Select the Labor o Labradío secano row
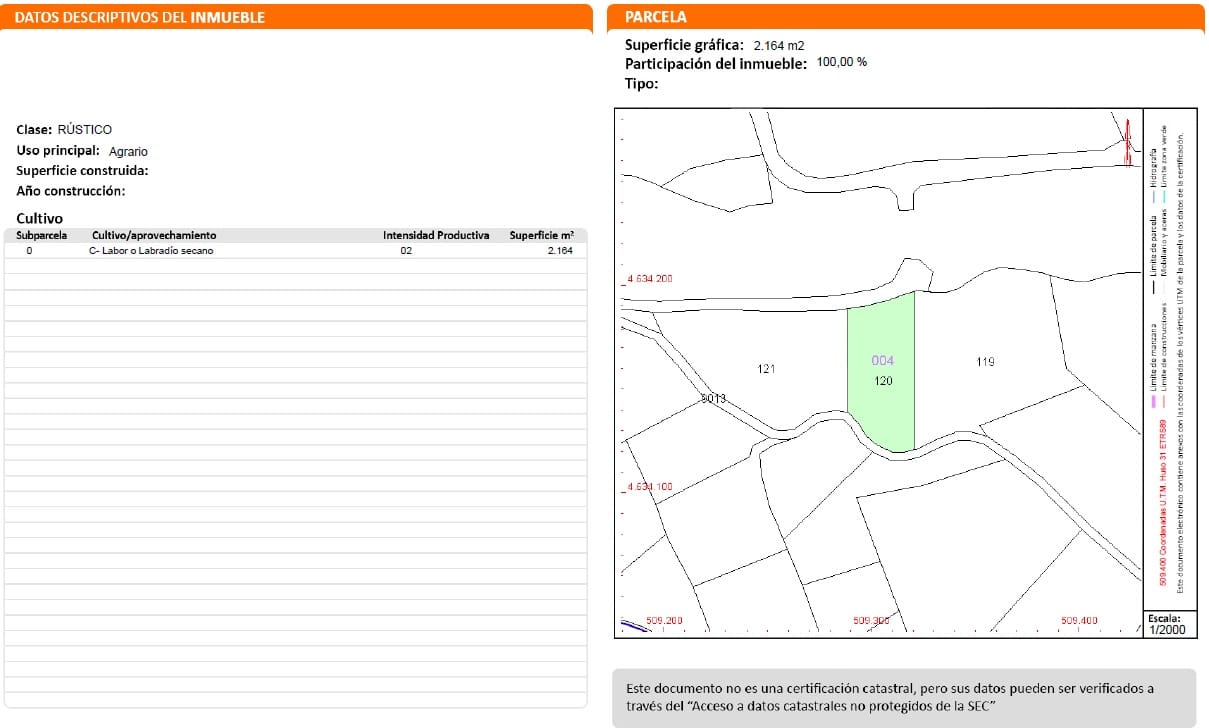Screen dimensions: 1209x728 (151, 251)
